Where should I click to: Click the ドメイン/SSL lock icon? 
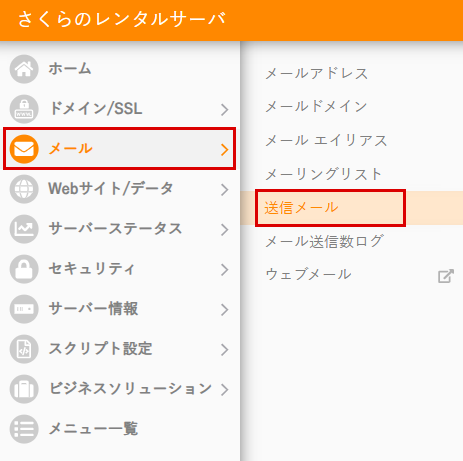click(24, 109)
